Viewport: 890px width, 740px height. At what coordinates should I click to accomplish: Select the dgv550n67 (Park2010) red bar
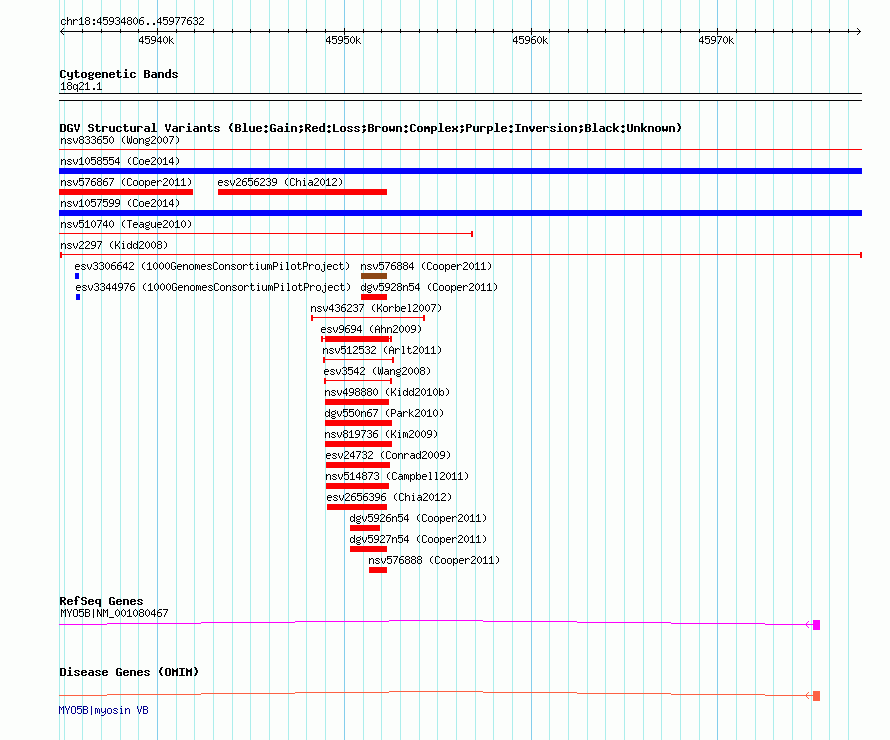358,423
